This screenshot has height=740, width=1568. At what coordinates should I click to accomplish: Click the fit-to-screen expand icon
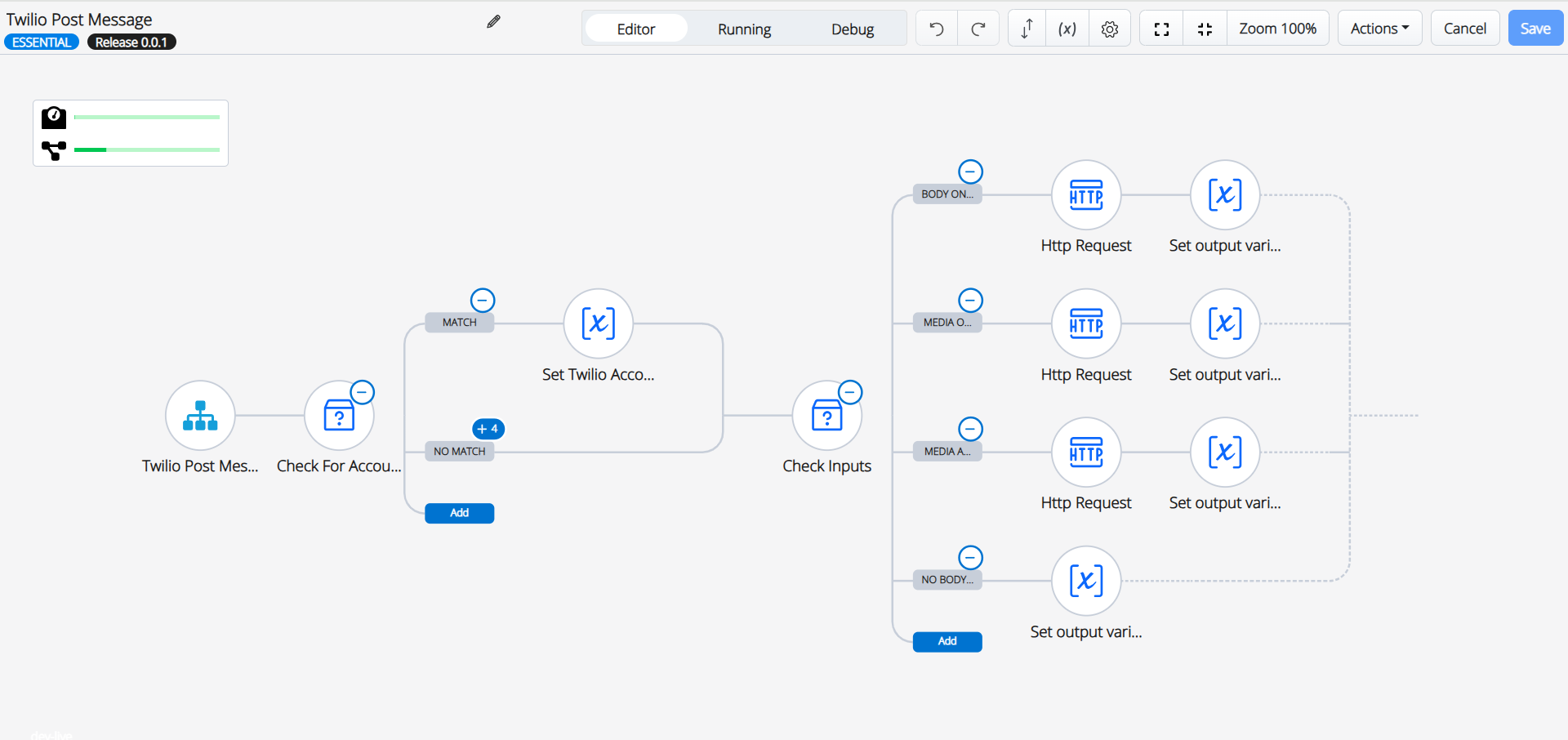(1161, 29)
